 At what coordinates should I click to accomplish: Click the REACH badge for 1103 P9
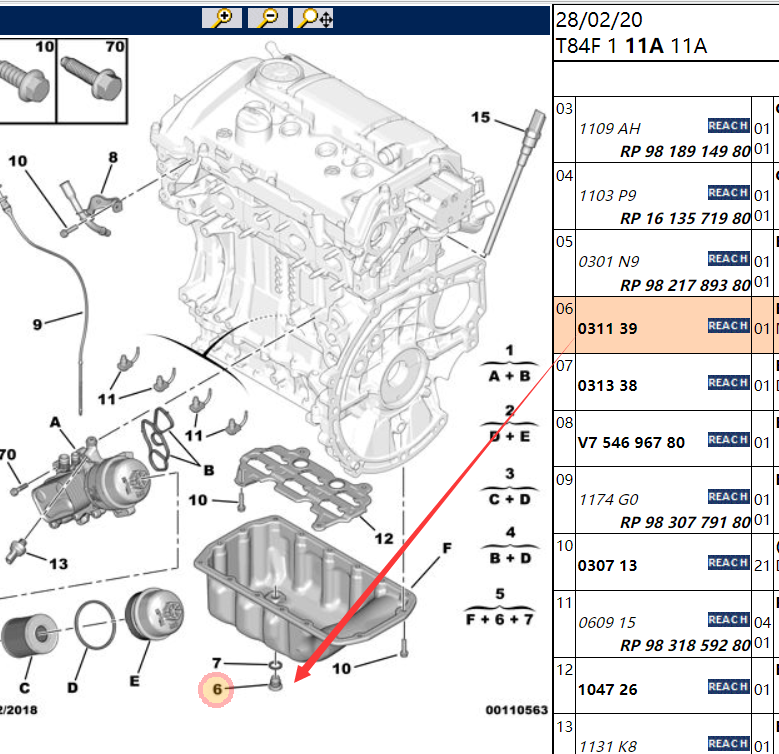728,193
